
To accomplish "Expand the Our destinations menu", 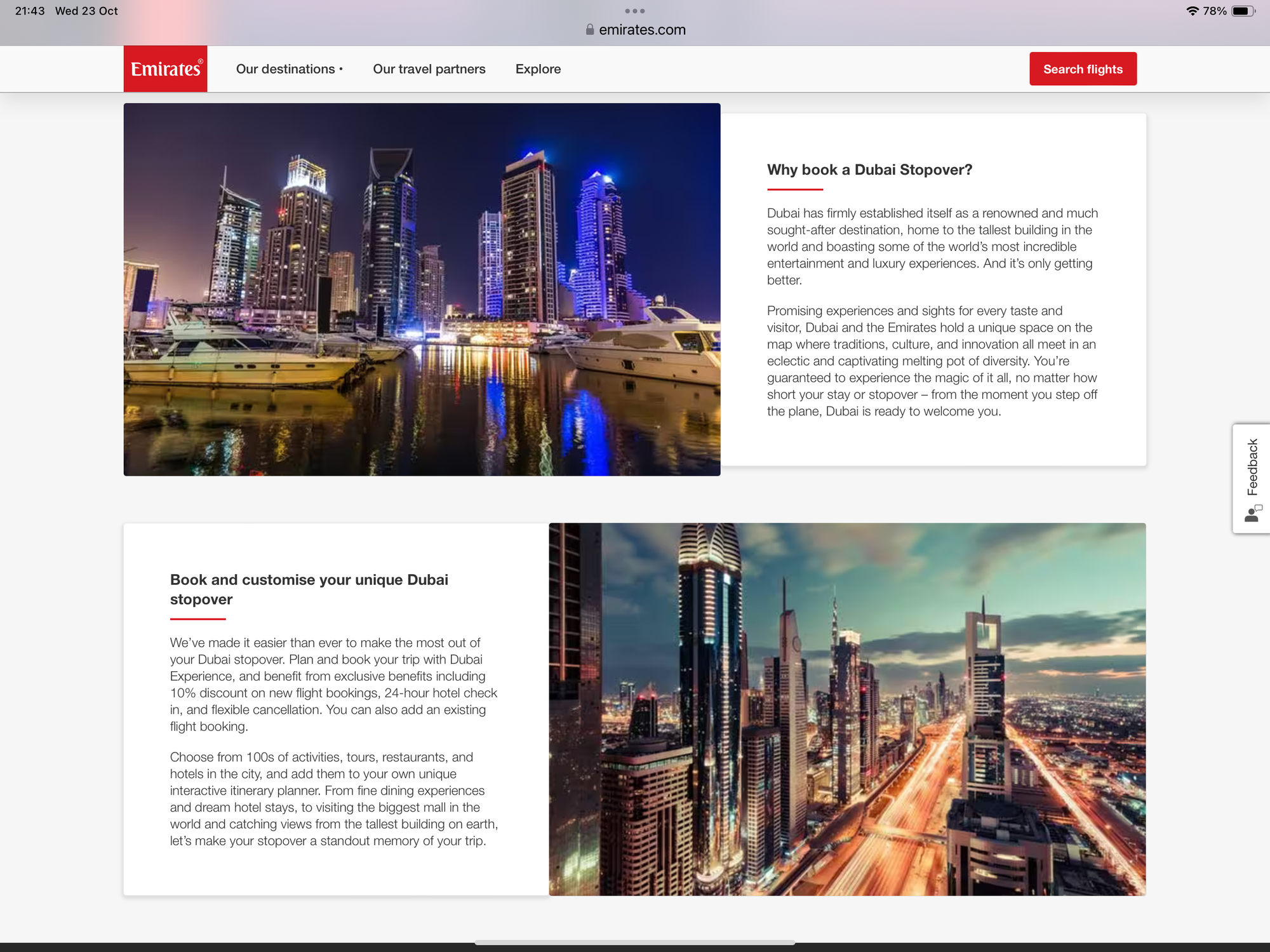I will coord(285,69).
